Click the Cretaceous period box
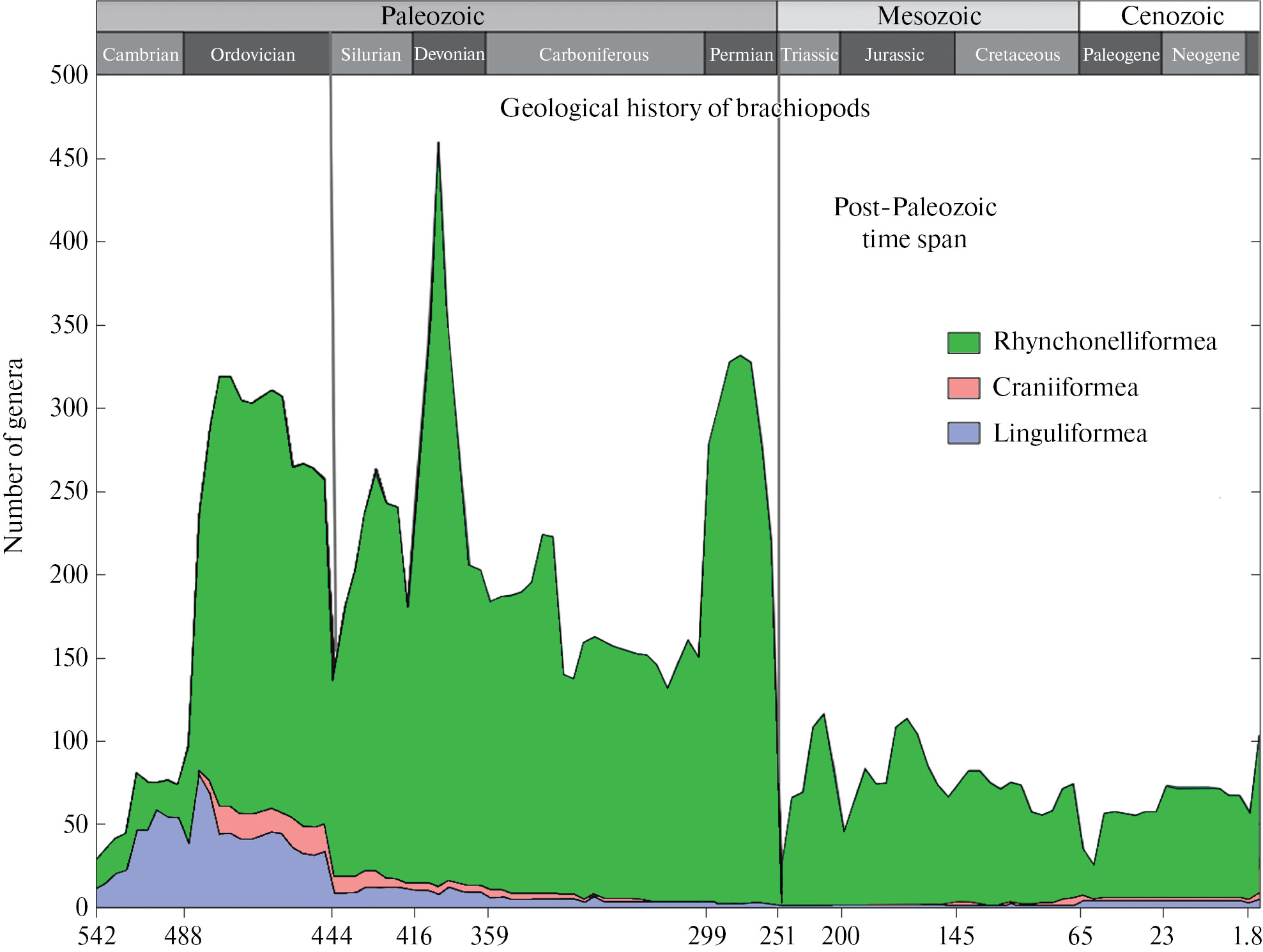Image resolution: width=1263 pixels, height=952 pixels. click(1017, 54)
